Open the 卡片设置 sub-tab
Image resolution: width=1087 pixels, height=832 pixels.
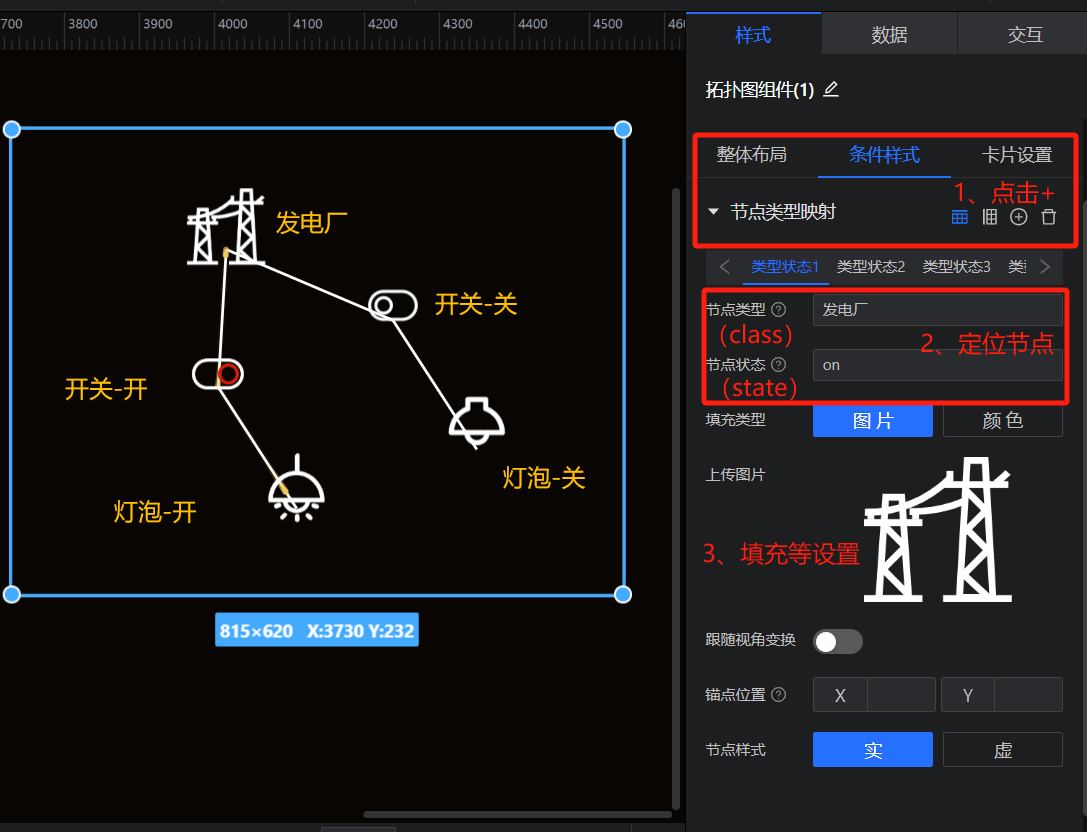(1017, 155)
